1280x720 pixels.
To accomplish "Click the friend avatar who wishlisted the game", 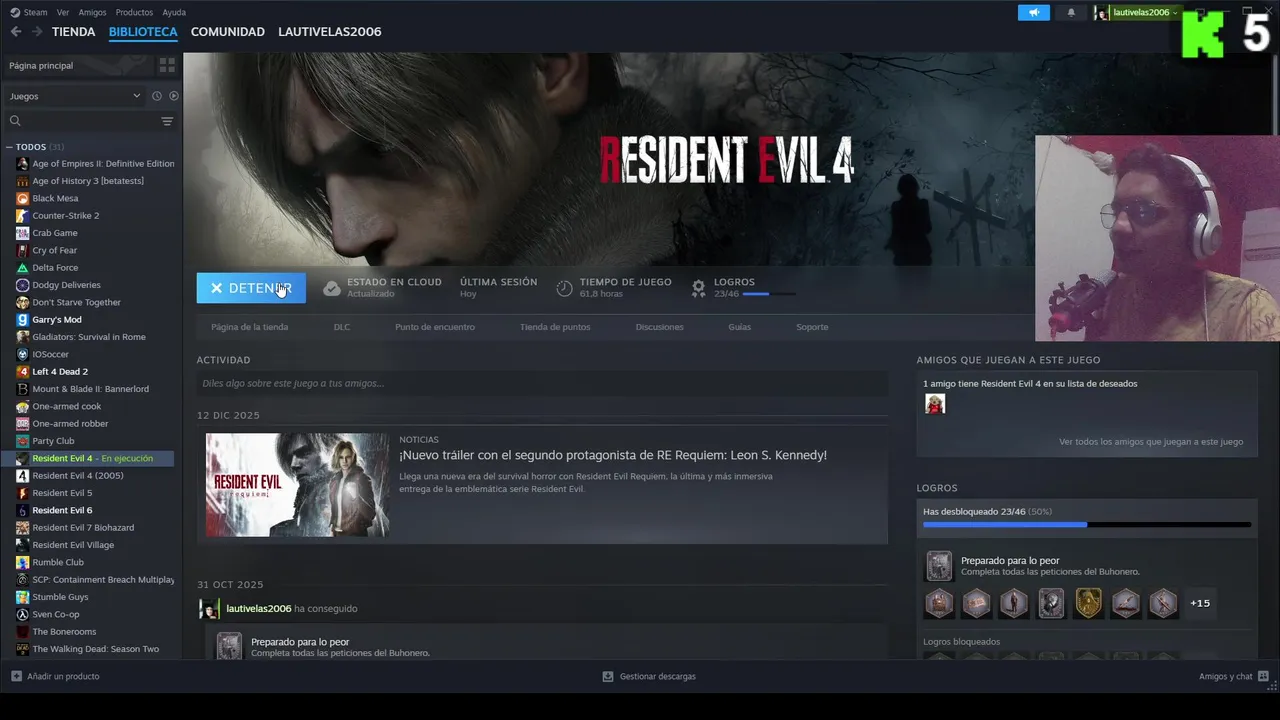I will (x=935, y=404).
